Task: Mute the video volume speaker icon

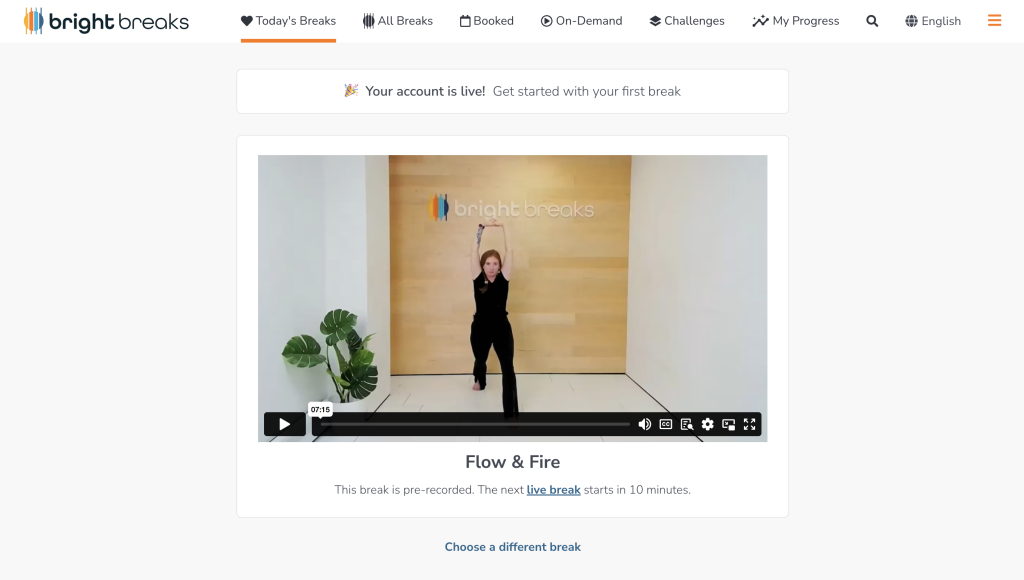Action: pyautogui.click(x=645, y=424)
